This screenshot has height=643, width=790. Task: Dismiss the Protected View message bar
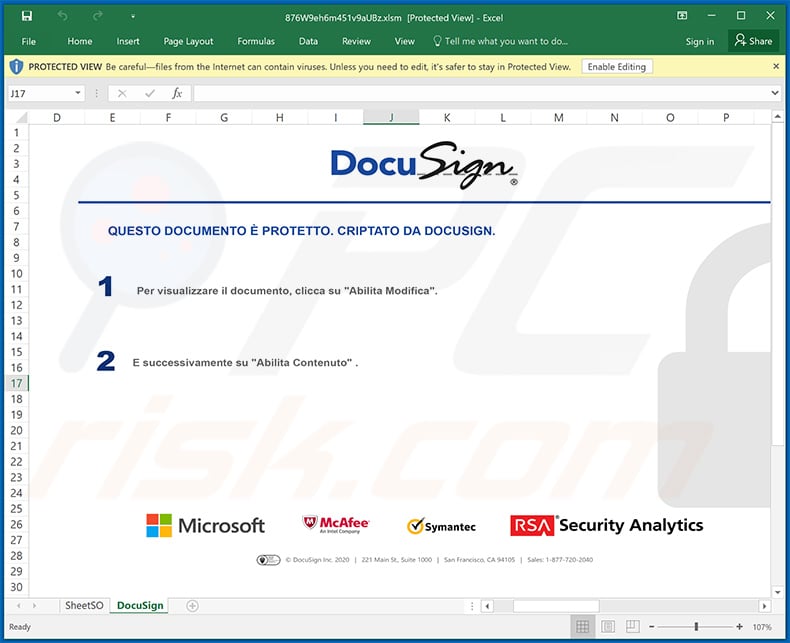coord(776,67)
